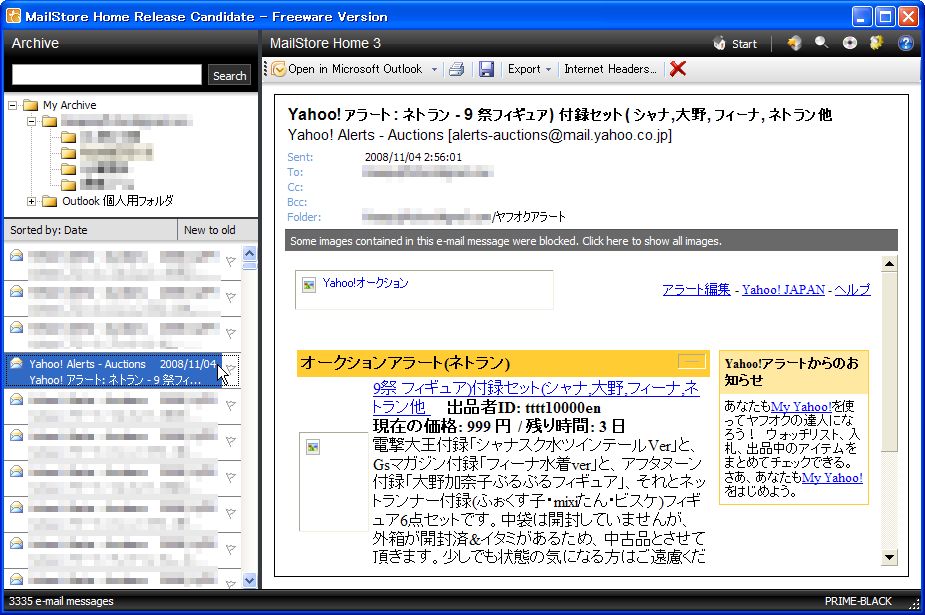The height and width of the screenshot is (615, 925).
Task: Click envelope icon of Yahoo! Alerts message
Action: [x=17, y=363]
